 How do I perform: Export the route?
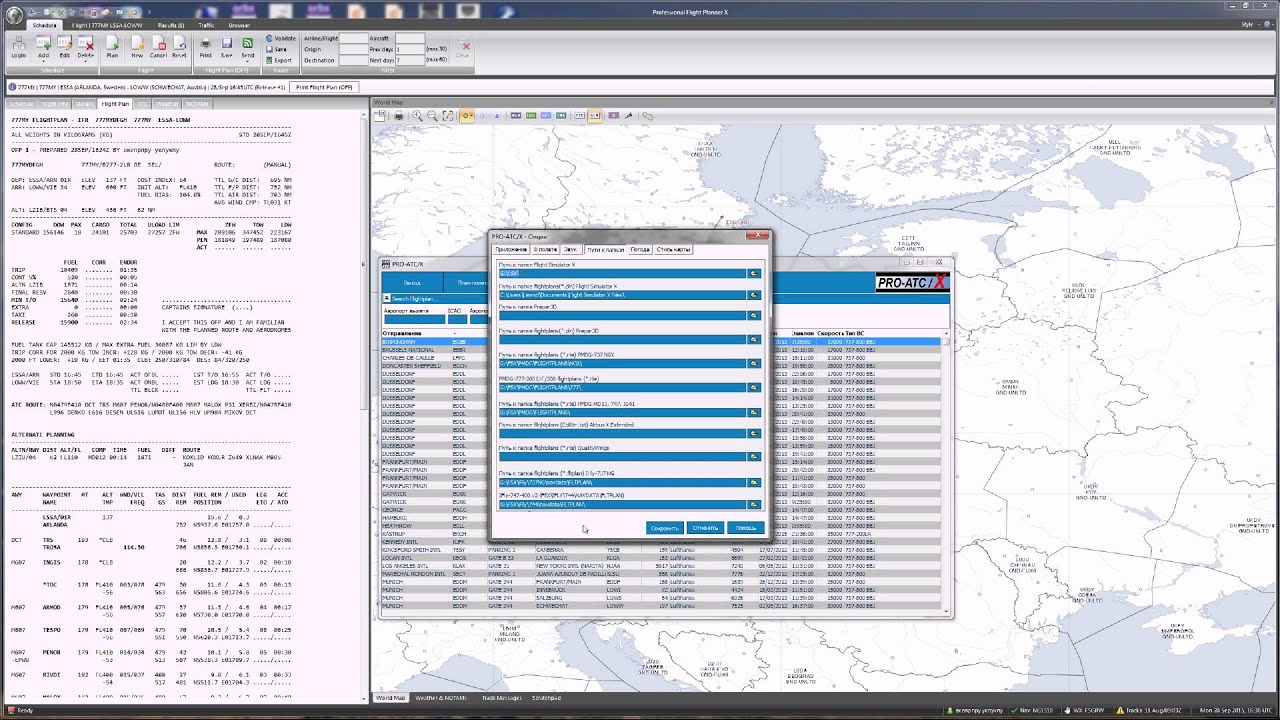click(279, 60)
